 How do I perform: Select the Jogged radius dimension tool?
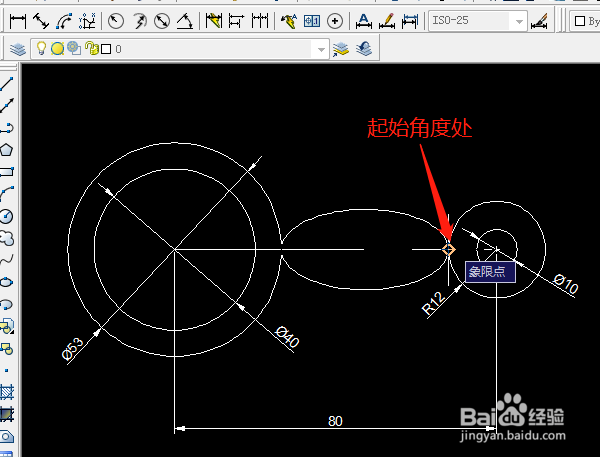tap(139, 21)
